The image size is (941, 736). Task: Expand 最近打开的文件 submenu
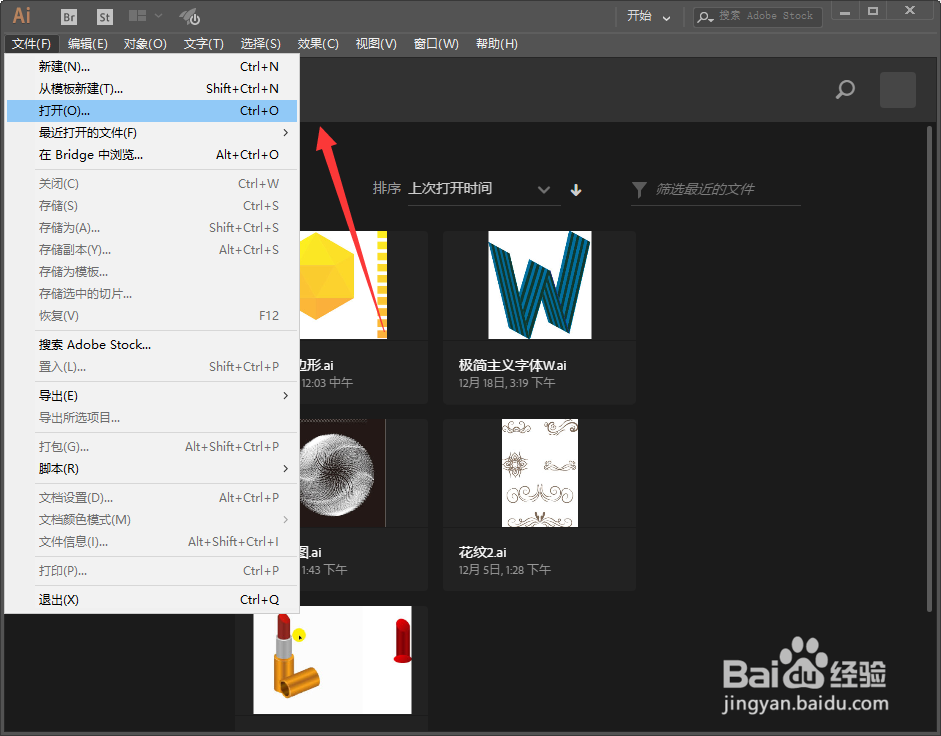[x=152, y=133]
